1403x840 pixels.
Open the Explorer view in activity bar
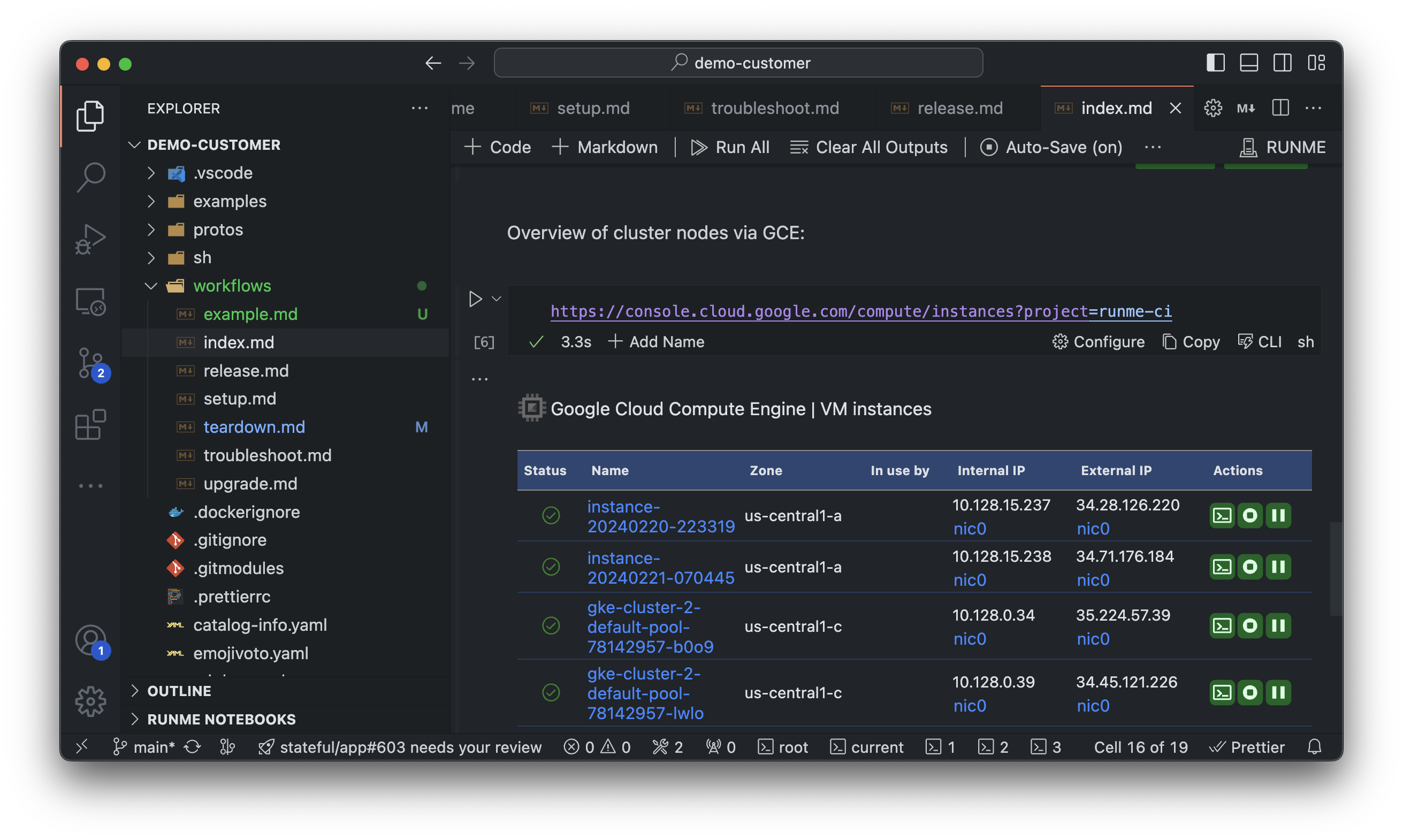[90, 116]
